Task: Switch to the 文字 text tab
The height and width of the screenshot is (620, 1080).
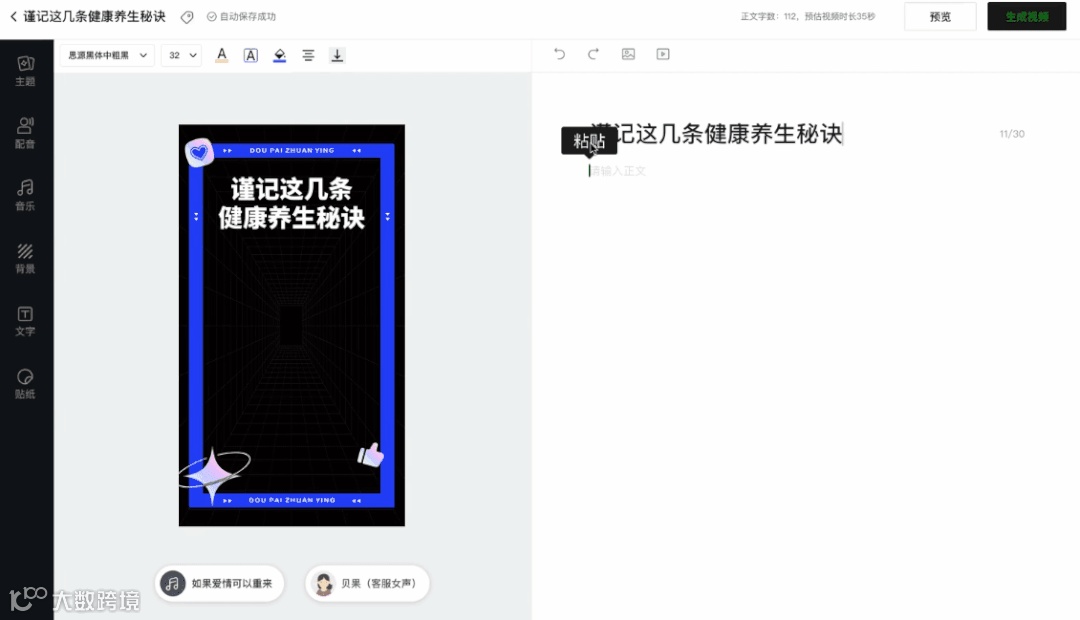Action: click(25, 320)
